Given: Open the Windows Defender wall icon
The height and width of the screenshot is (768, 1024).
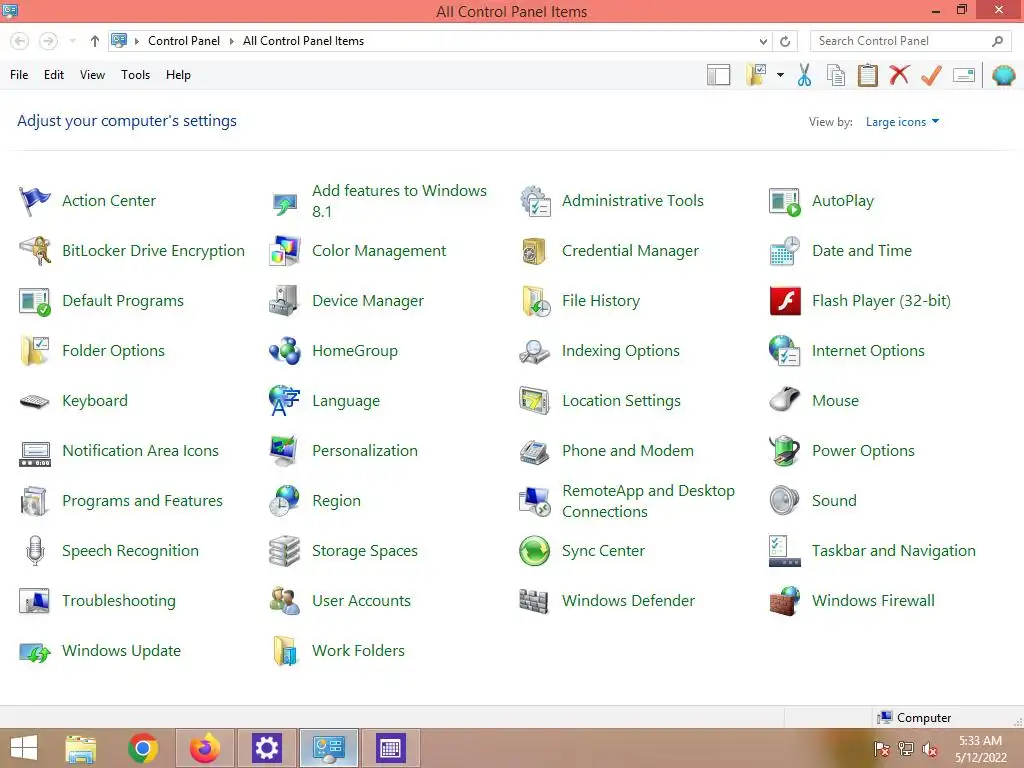Looking at the screenshot, I should point(534,601).
